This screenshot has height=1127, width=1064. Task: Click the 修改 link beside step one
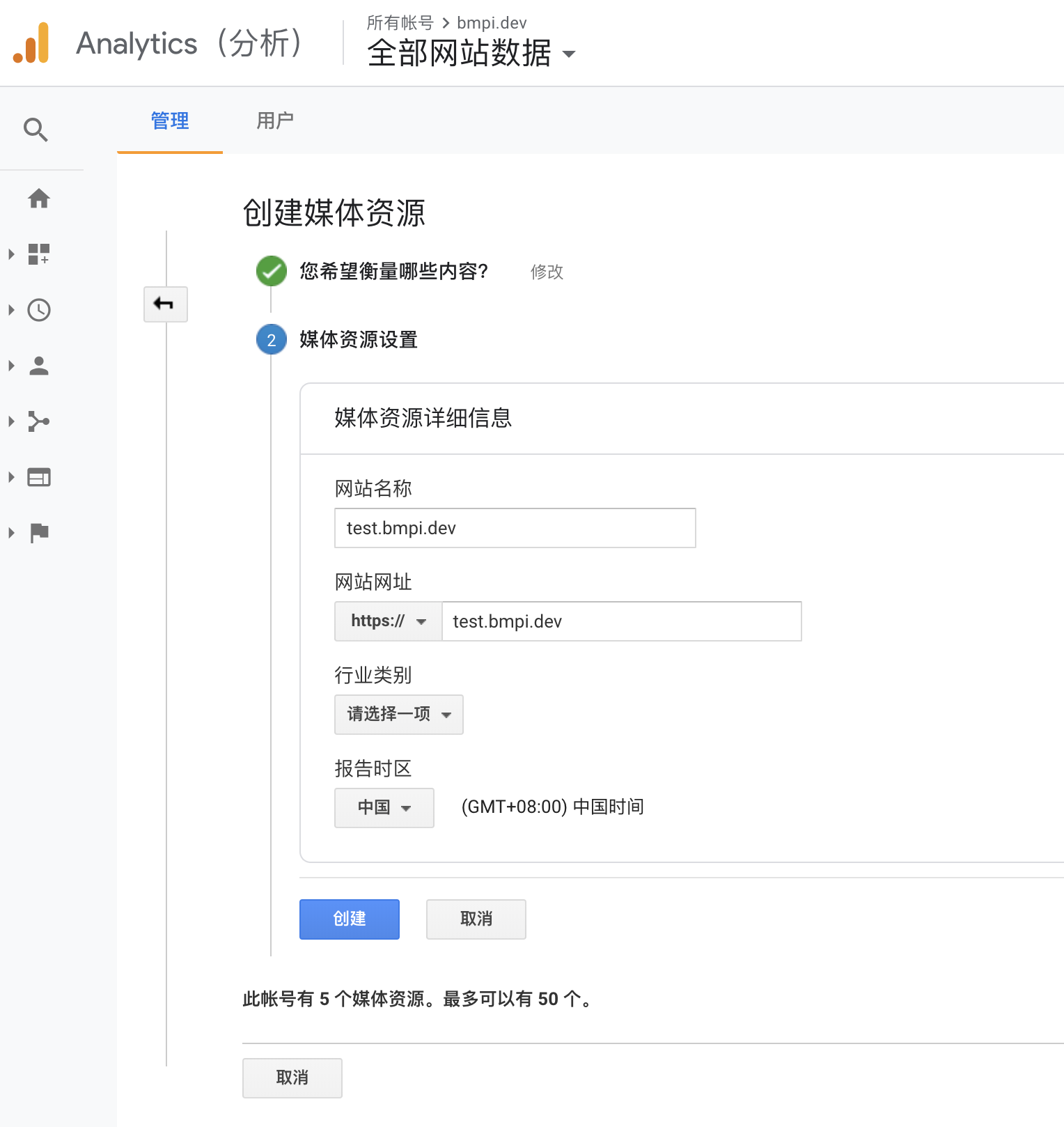point(547,272)
